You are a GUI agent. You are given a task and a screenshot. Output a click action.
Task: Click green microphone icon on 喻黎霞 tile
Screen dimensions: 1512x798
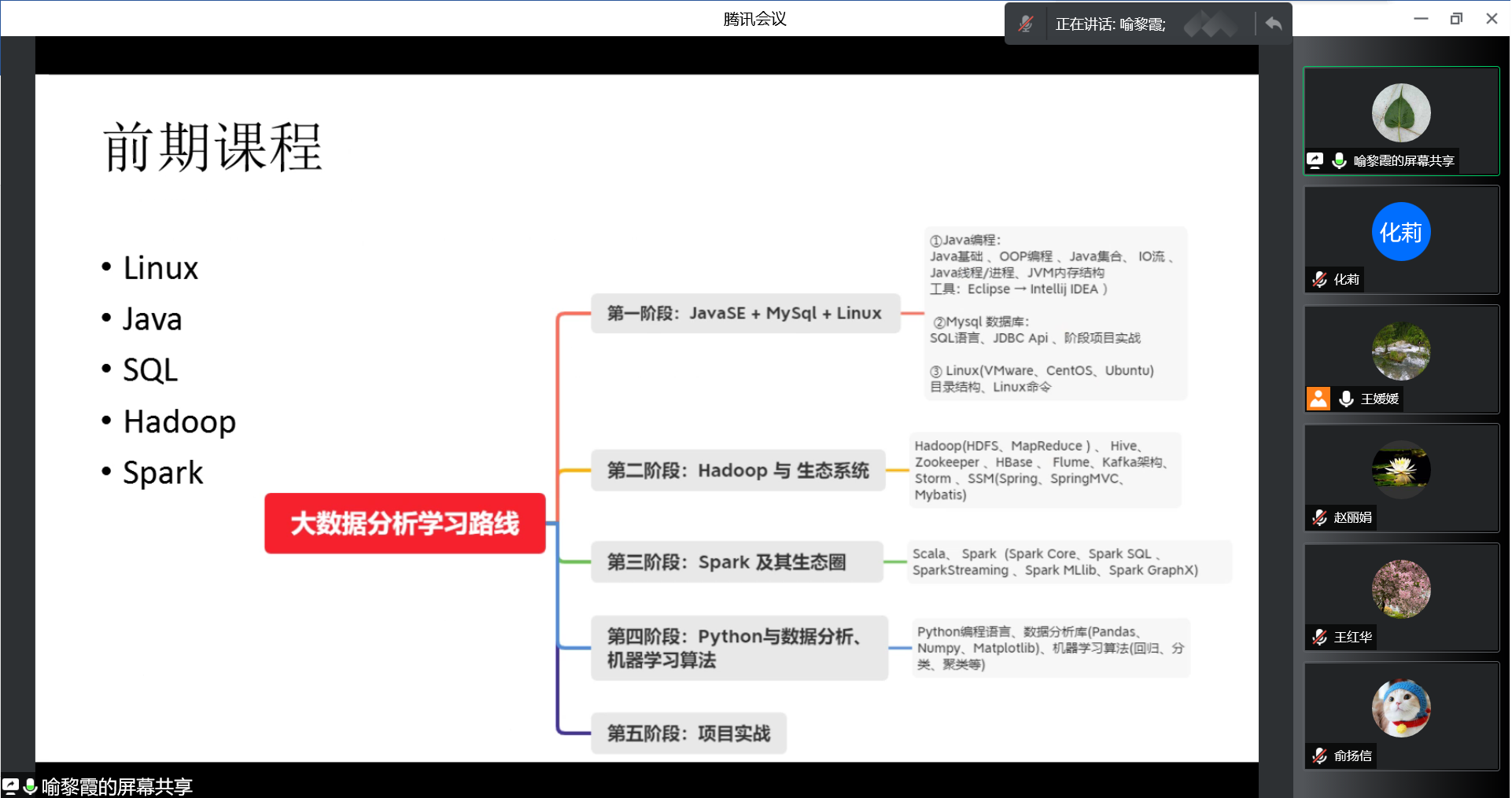pyautogui.click(x=1339, y=160)
